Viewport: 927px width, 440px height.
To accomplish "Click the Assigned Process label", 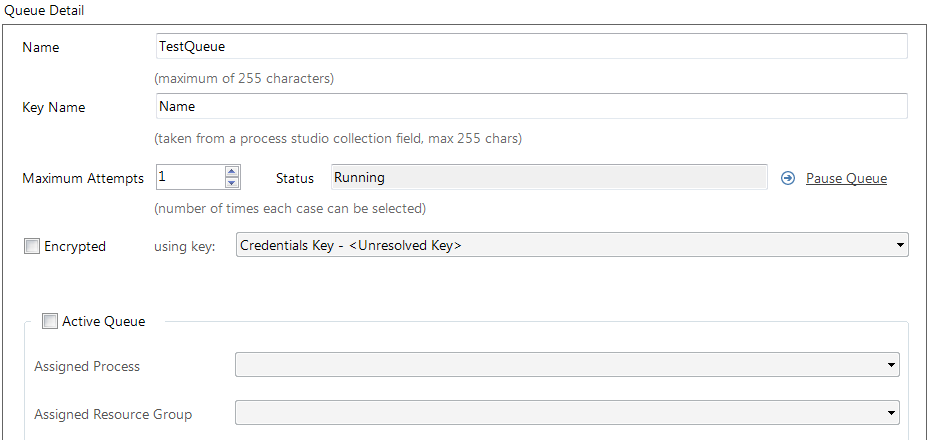I will (87, 367).
